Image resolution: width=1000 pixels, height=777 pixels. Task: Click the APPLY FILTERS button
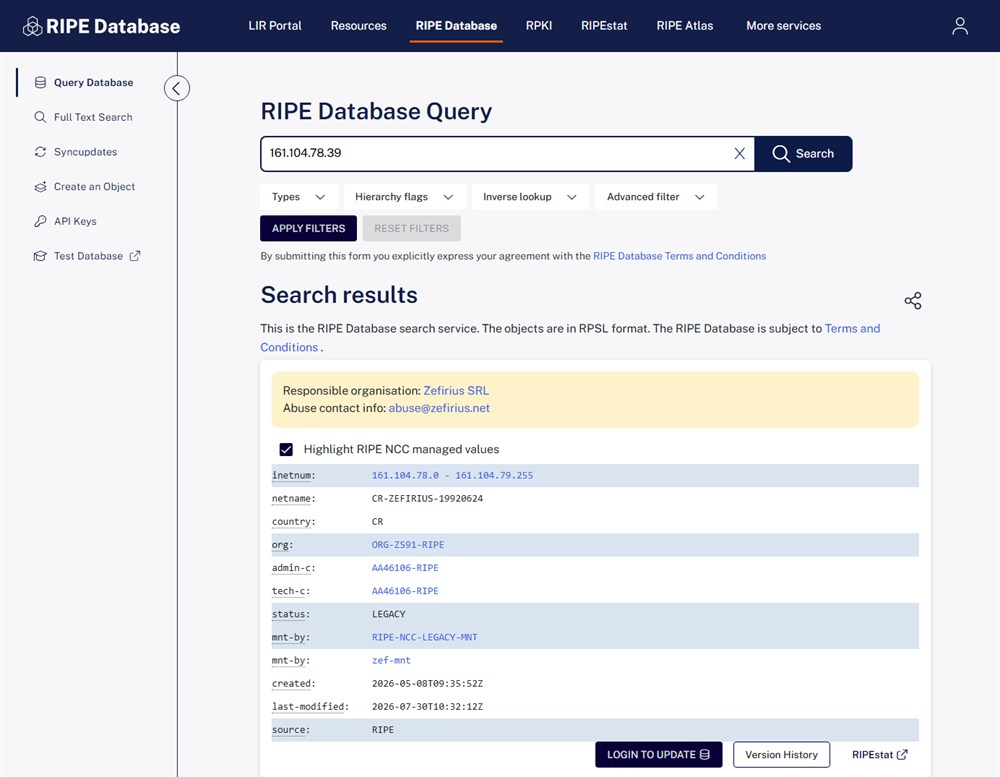click(308, 228)
